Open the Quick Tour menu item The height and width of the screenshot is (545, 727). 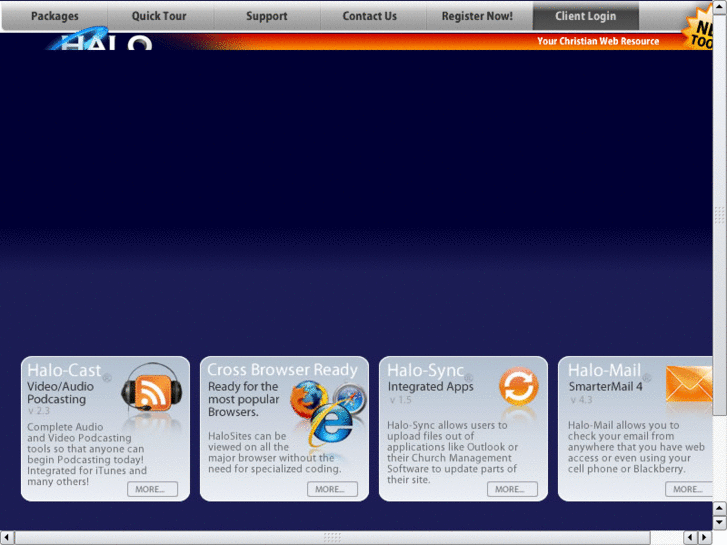[x=159, y=16]
